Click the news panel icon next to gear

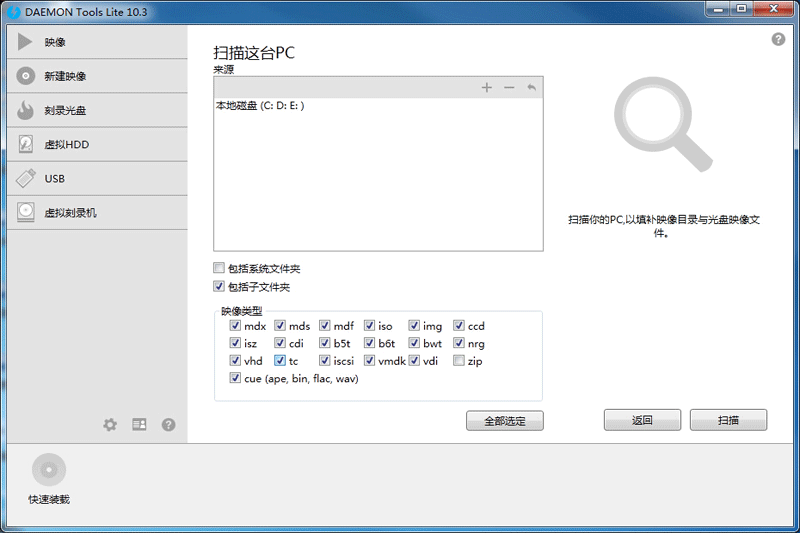click(x=139, y=424)
